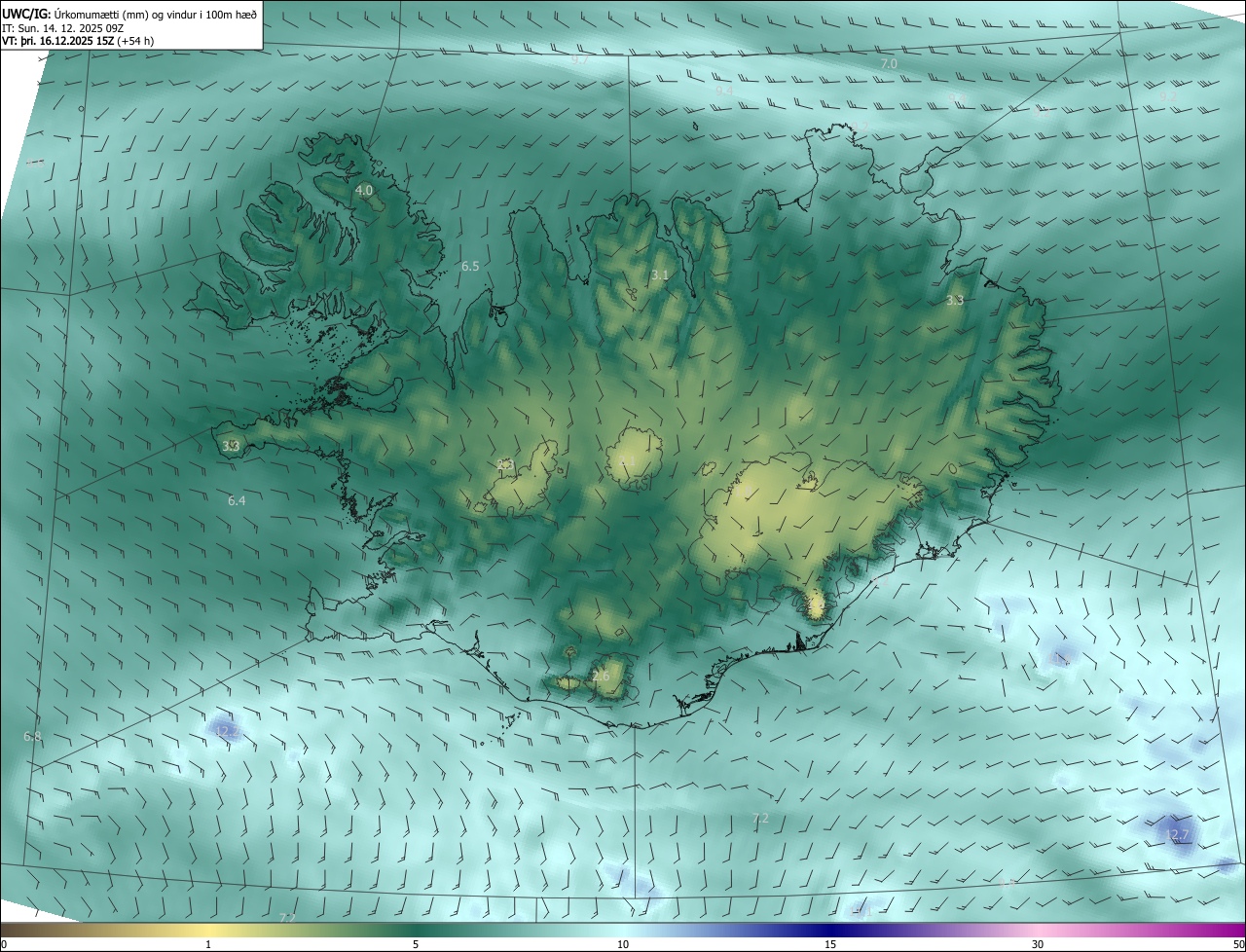Click the 1 tick label on the colour scale
1246x952 pixels.
pos(208,945)
